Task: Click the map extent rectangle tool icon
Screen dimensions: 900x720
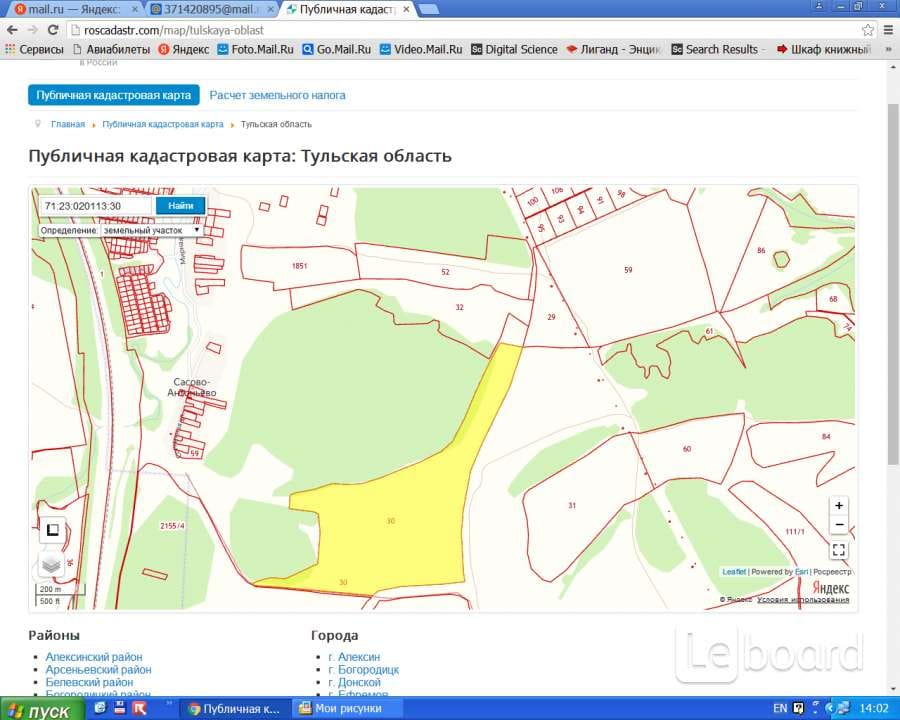Action: coord(53,529)
